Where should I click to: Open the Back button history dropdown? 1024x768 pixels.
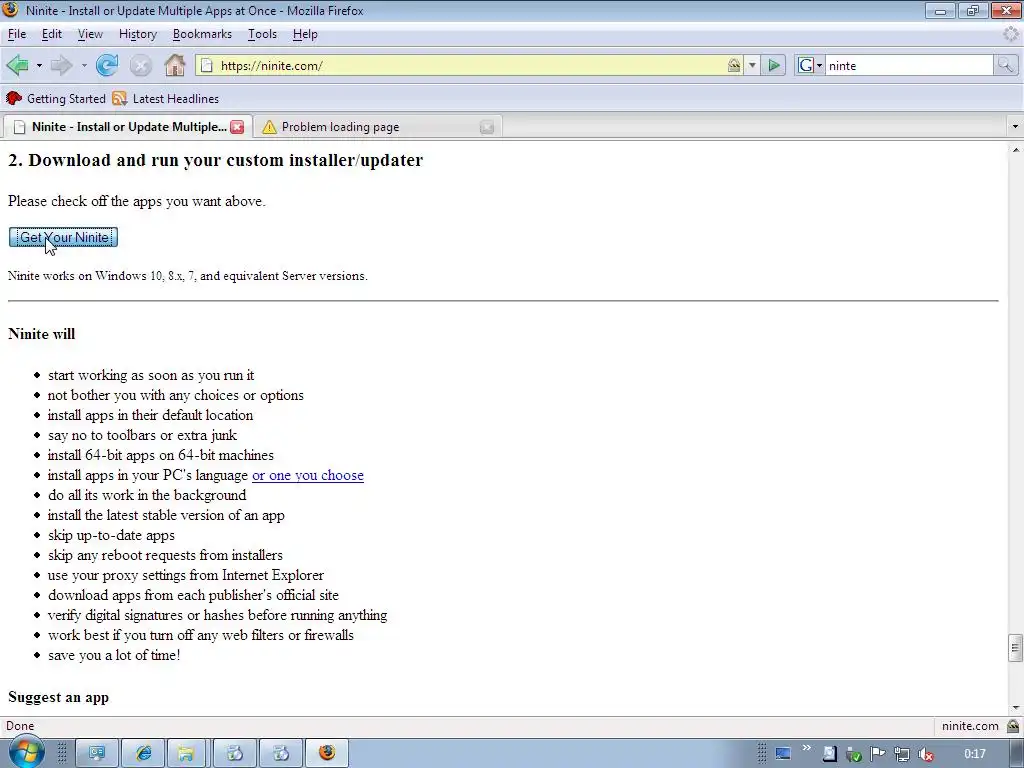[x=39, y=65]
